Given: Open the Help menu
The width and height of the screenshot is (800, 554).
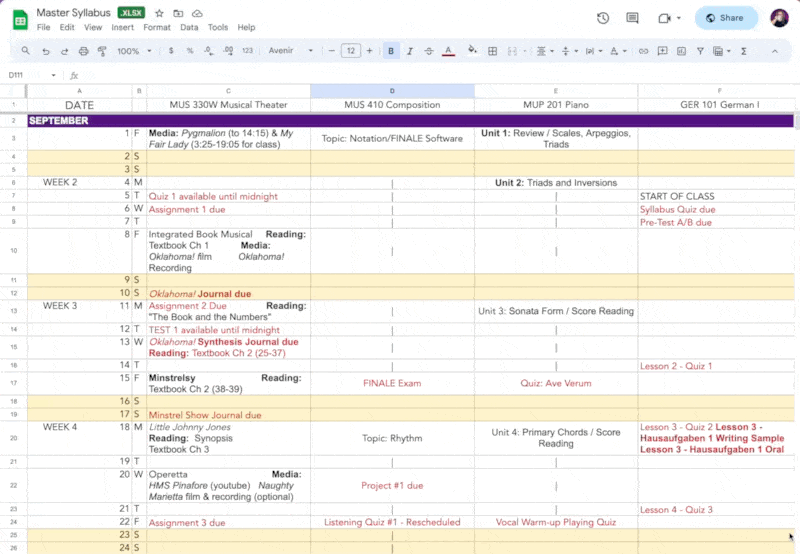Looking at the screenshot, I should (x=246, y=28).
